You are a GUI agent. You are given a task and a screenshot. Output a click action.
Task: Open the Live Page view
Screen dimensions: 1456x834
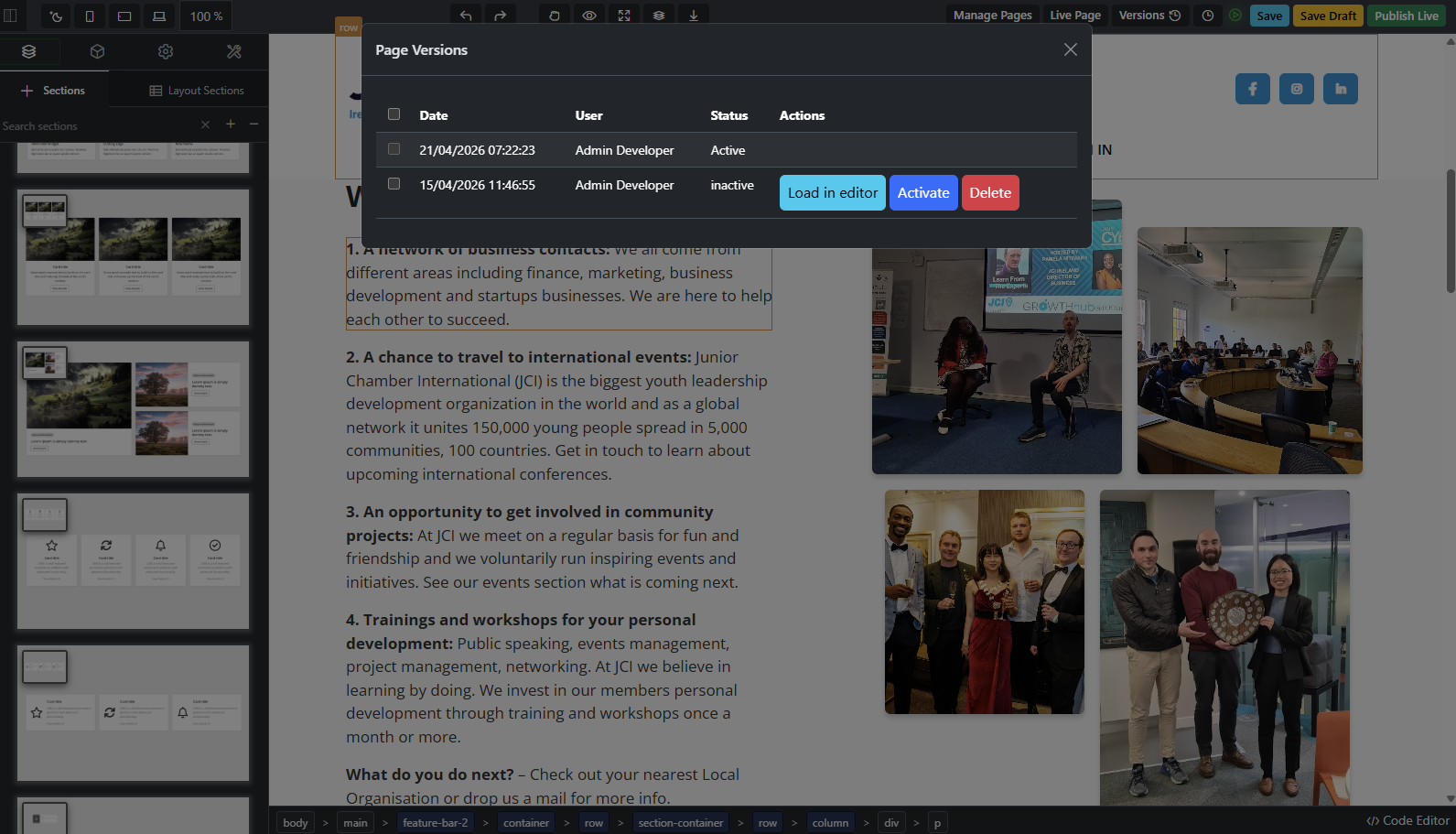coord(1075,16)
